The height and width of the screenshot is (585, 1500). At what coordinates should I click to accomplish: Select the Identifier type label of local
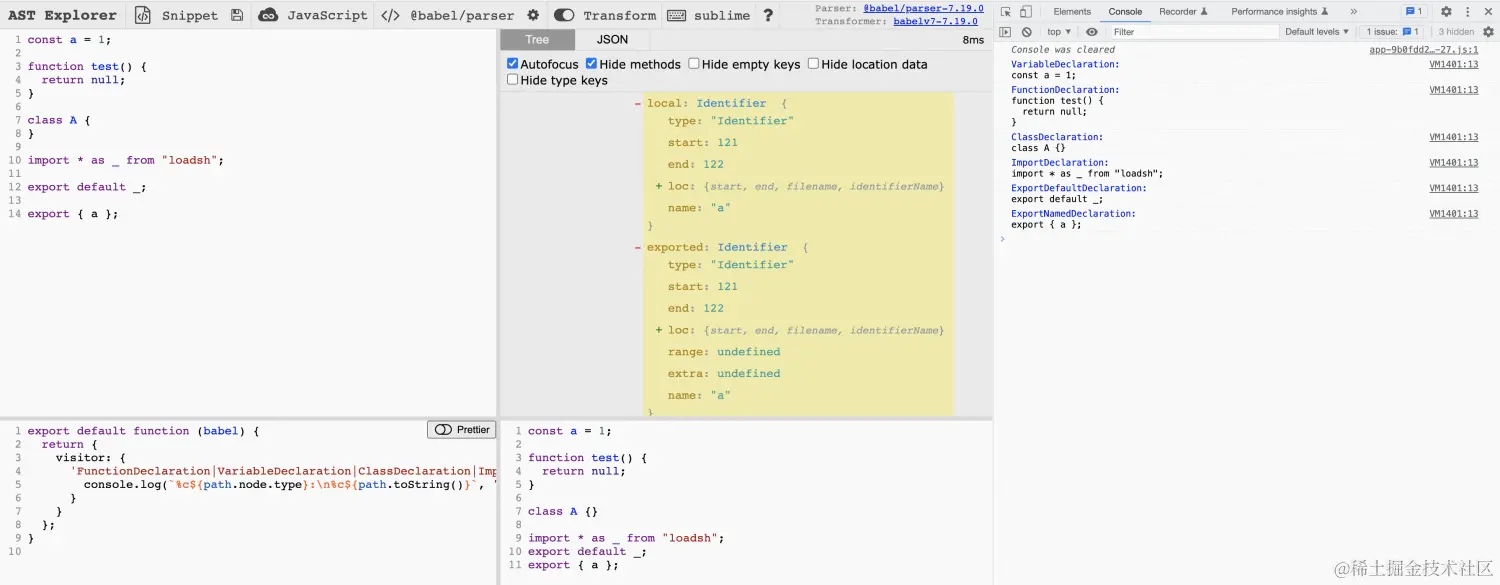732,103
